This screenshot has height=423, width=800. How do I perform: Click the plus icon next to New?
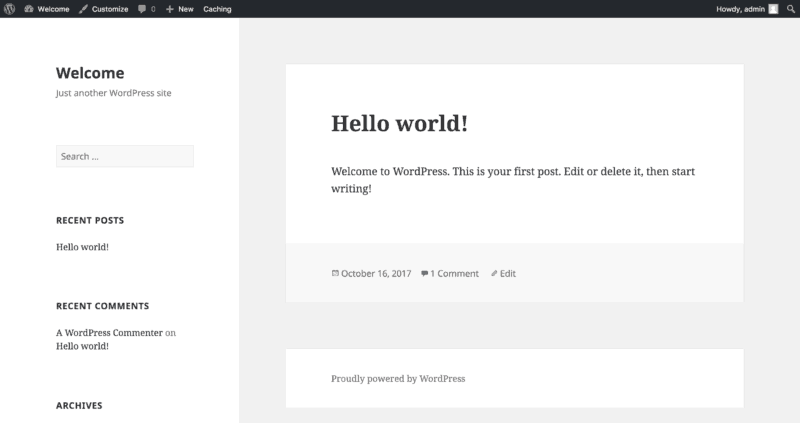pyautogui.click(x=170, y=9)
